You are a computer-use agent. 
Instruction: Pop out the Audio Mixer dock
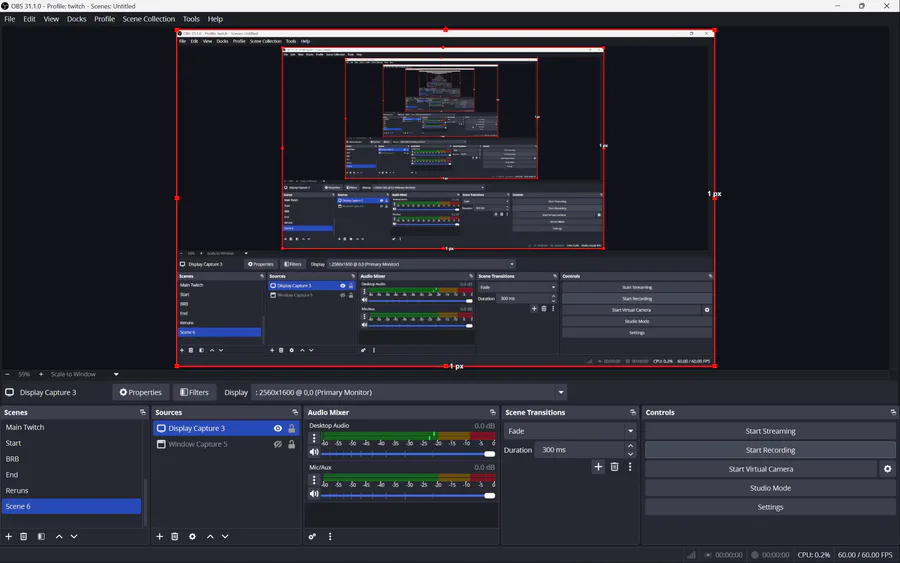coord(492,412)
